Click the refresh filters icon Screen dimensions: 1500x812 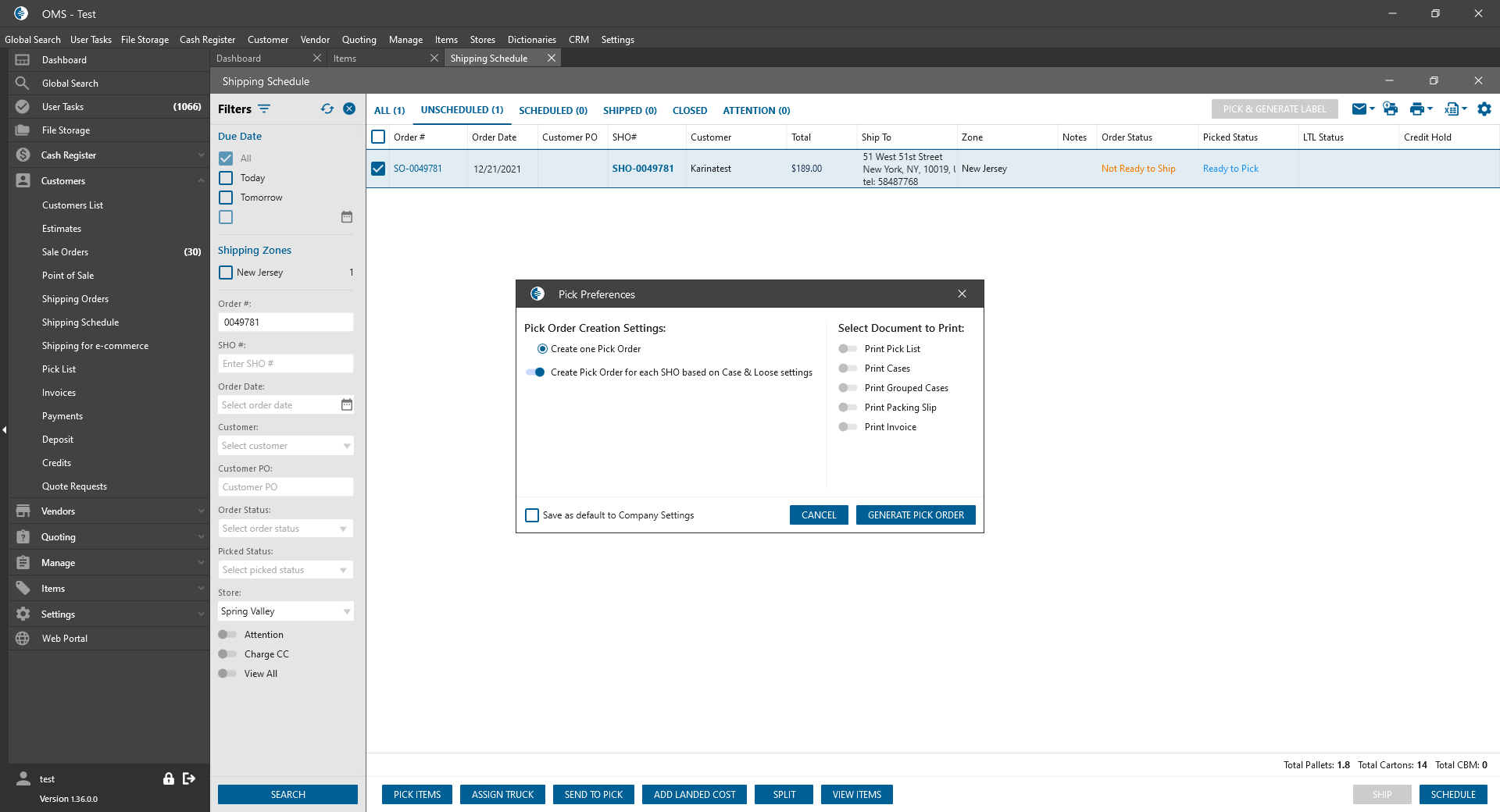pos(327,109)
